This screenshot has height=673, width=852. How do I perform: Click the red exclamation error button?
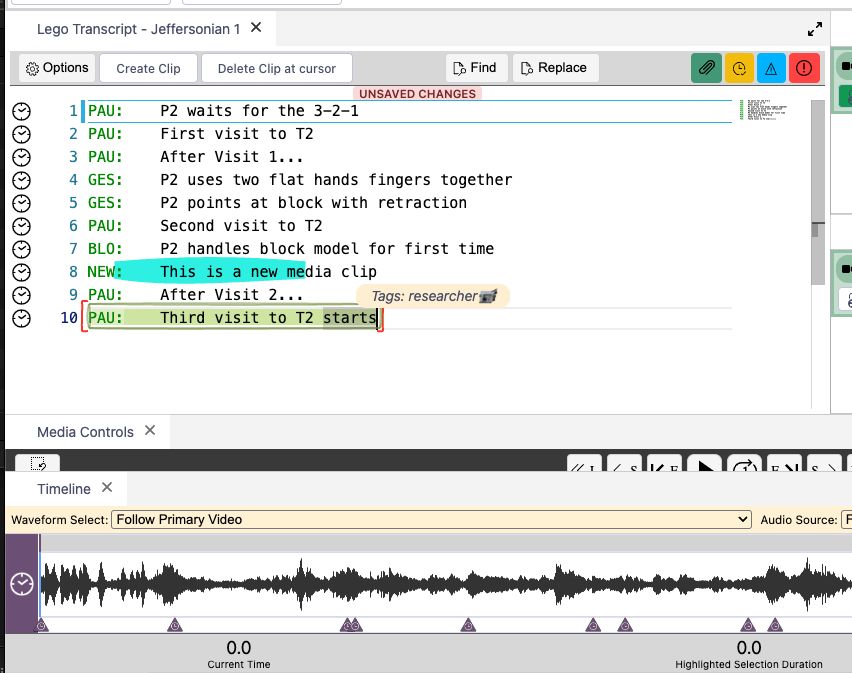tap(804, 68)
